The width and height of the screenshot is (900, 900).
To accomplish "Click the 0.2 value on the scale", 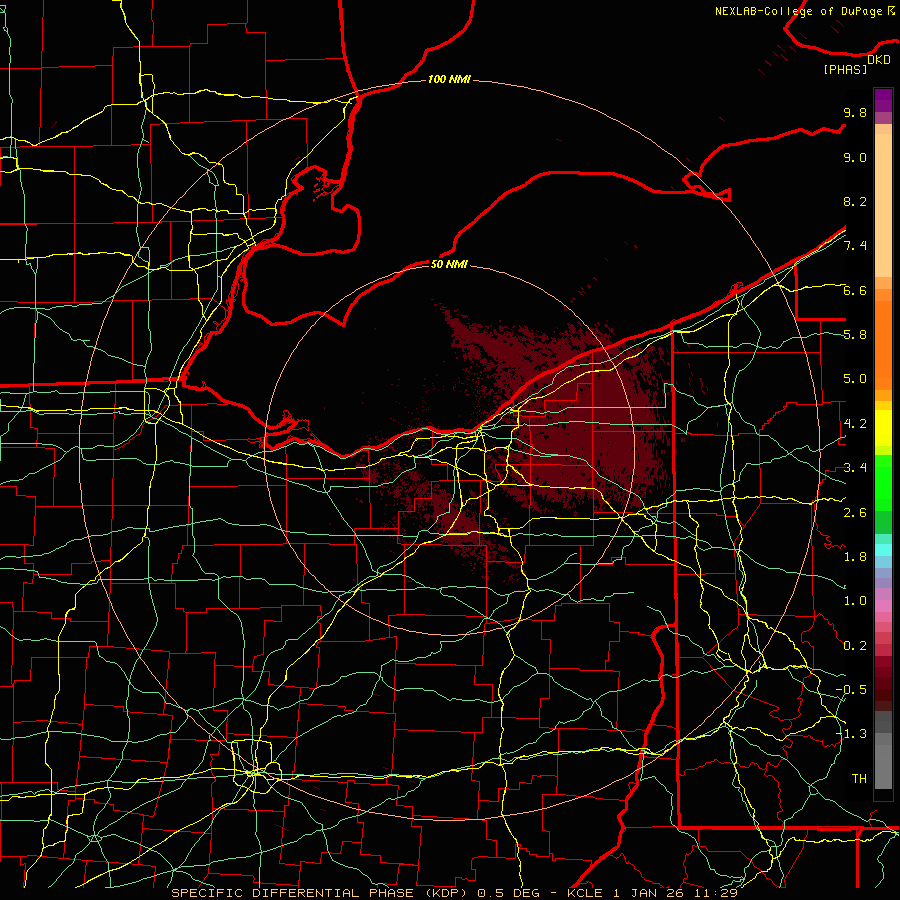I will pos(855,646).
